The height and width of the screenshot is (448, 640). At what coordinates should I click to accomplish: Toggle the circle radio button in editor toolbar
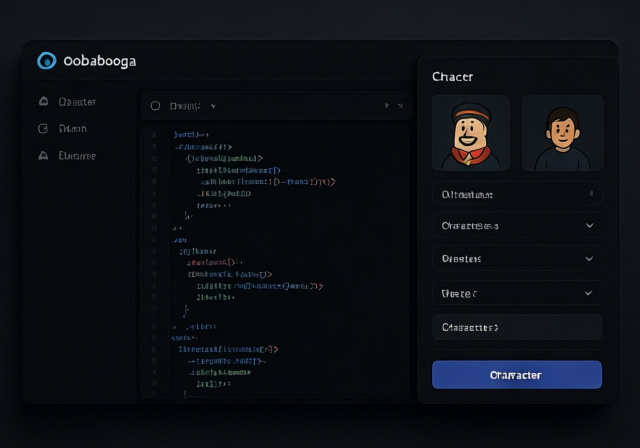(155, 106)
